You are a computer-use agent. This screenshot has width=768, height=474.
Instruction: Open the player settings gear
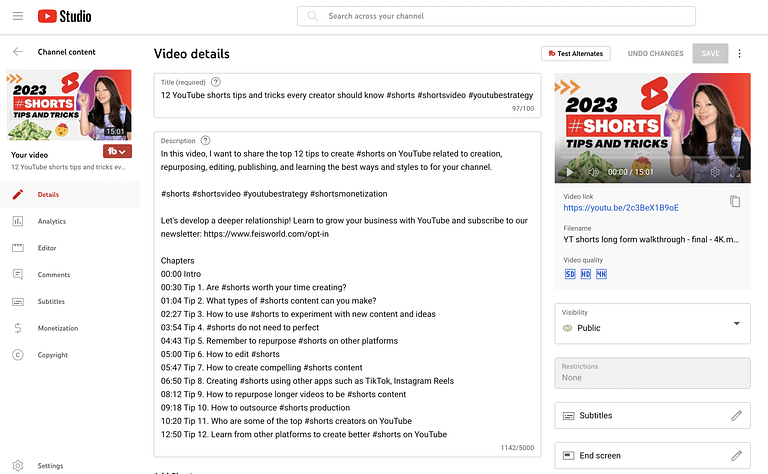coord(715,172)
